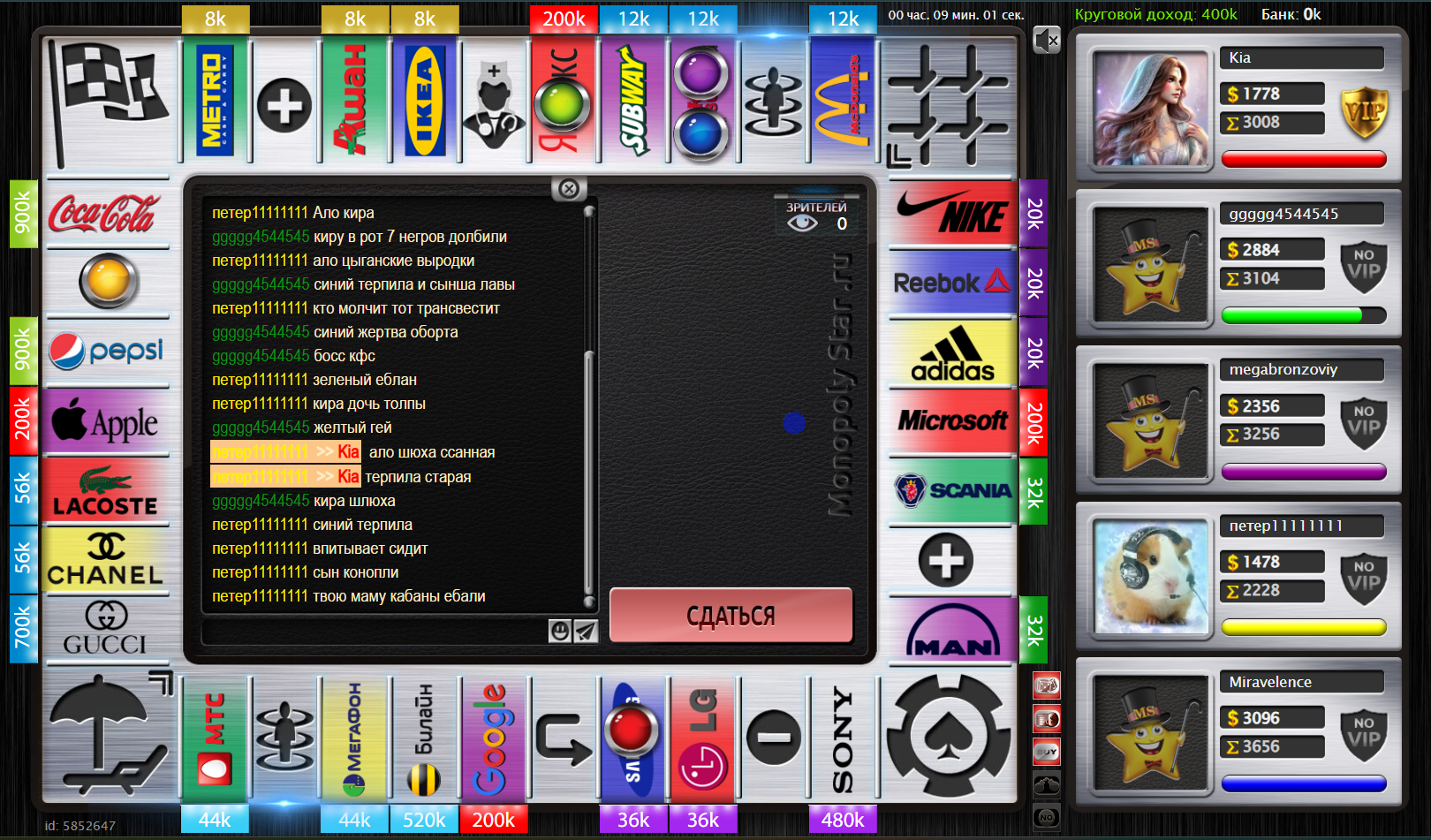Viewport: 1431px width, 840px height.
Task: Click ggggg4544545's green color bar
Action: 1304,315
